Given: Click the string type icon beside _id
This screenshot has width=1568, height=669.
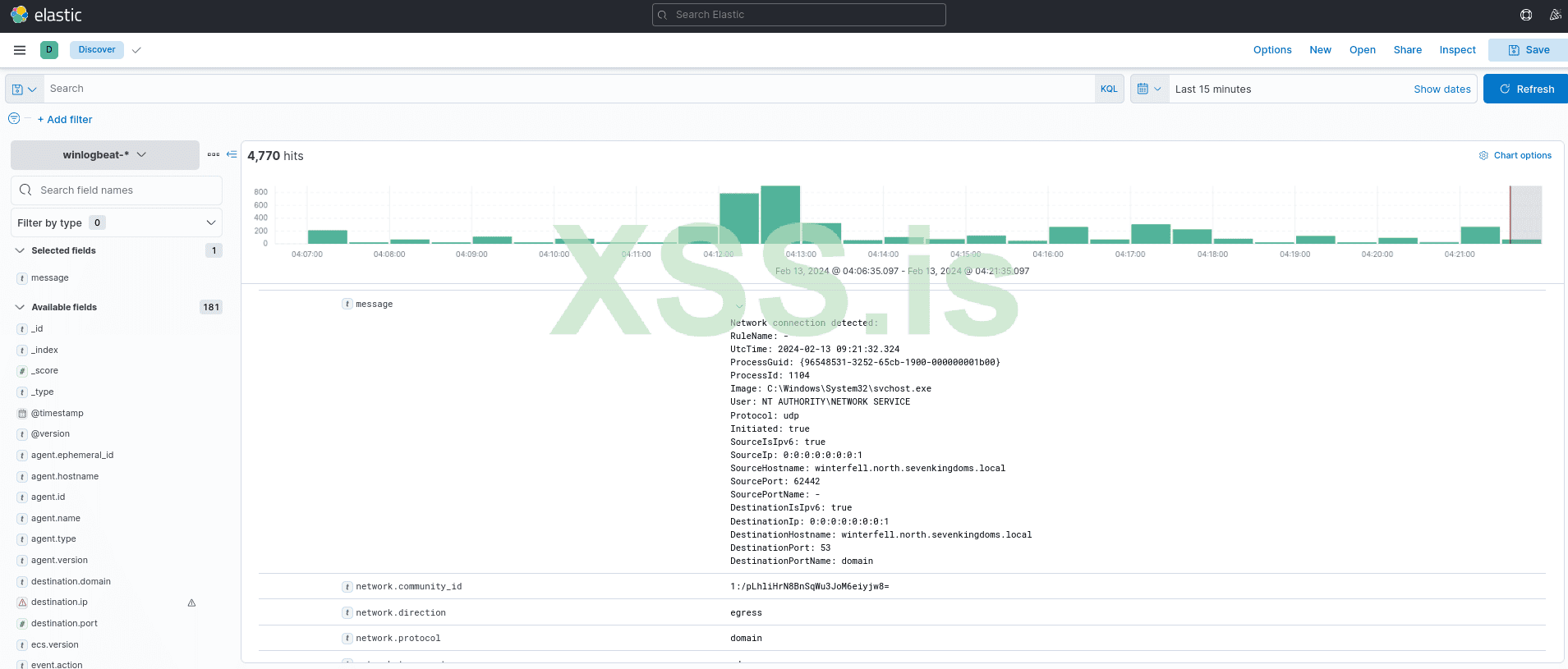Looking at the screenshot, I should [22, 329].
